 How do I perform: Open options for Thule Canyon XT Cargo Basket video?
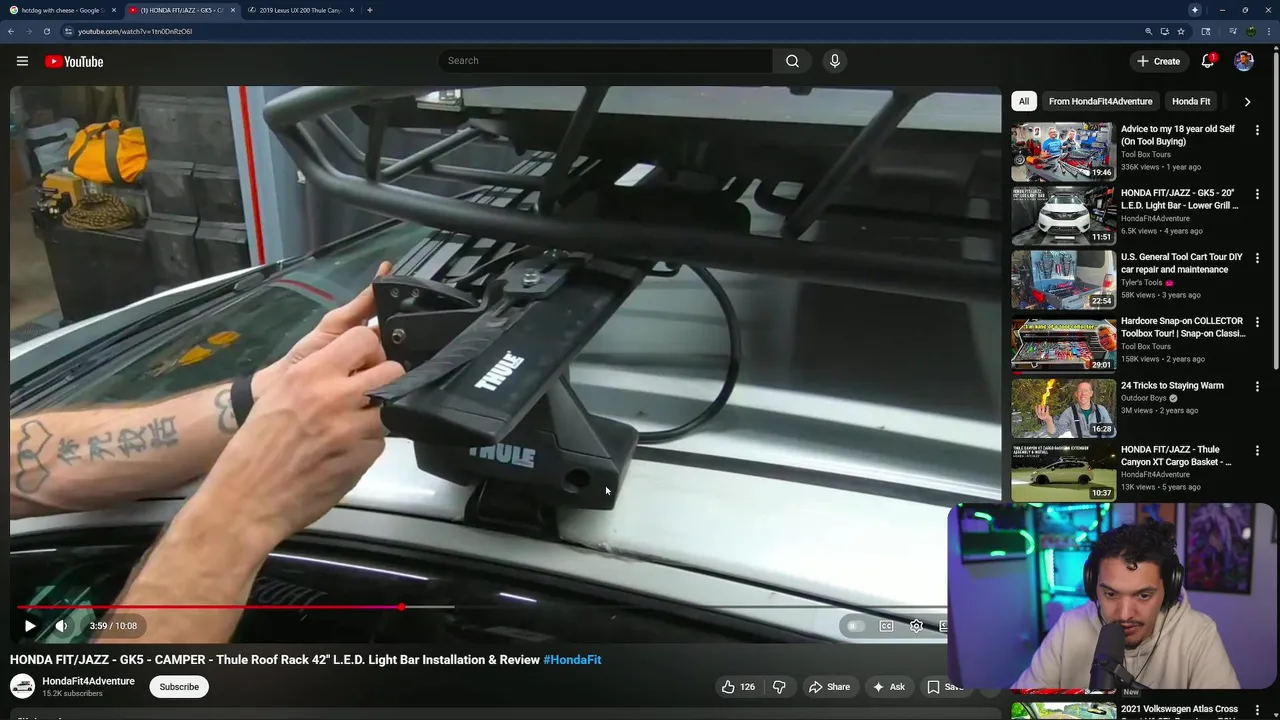point(1257,451)
